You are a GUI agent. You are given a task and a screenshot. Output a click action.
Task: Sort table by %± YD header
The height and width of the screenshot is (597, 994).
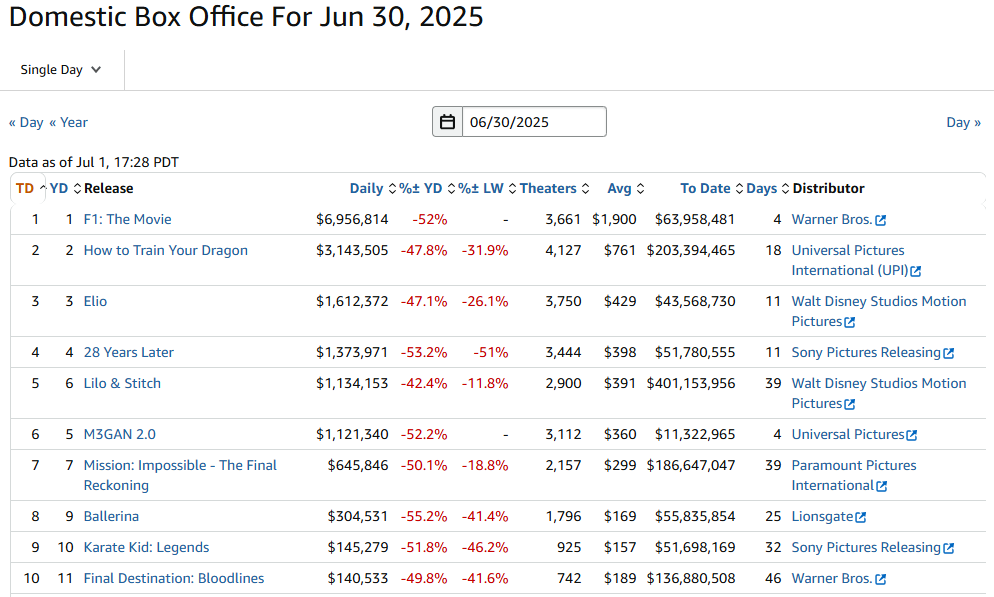click(x=420, y=188)
